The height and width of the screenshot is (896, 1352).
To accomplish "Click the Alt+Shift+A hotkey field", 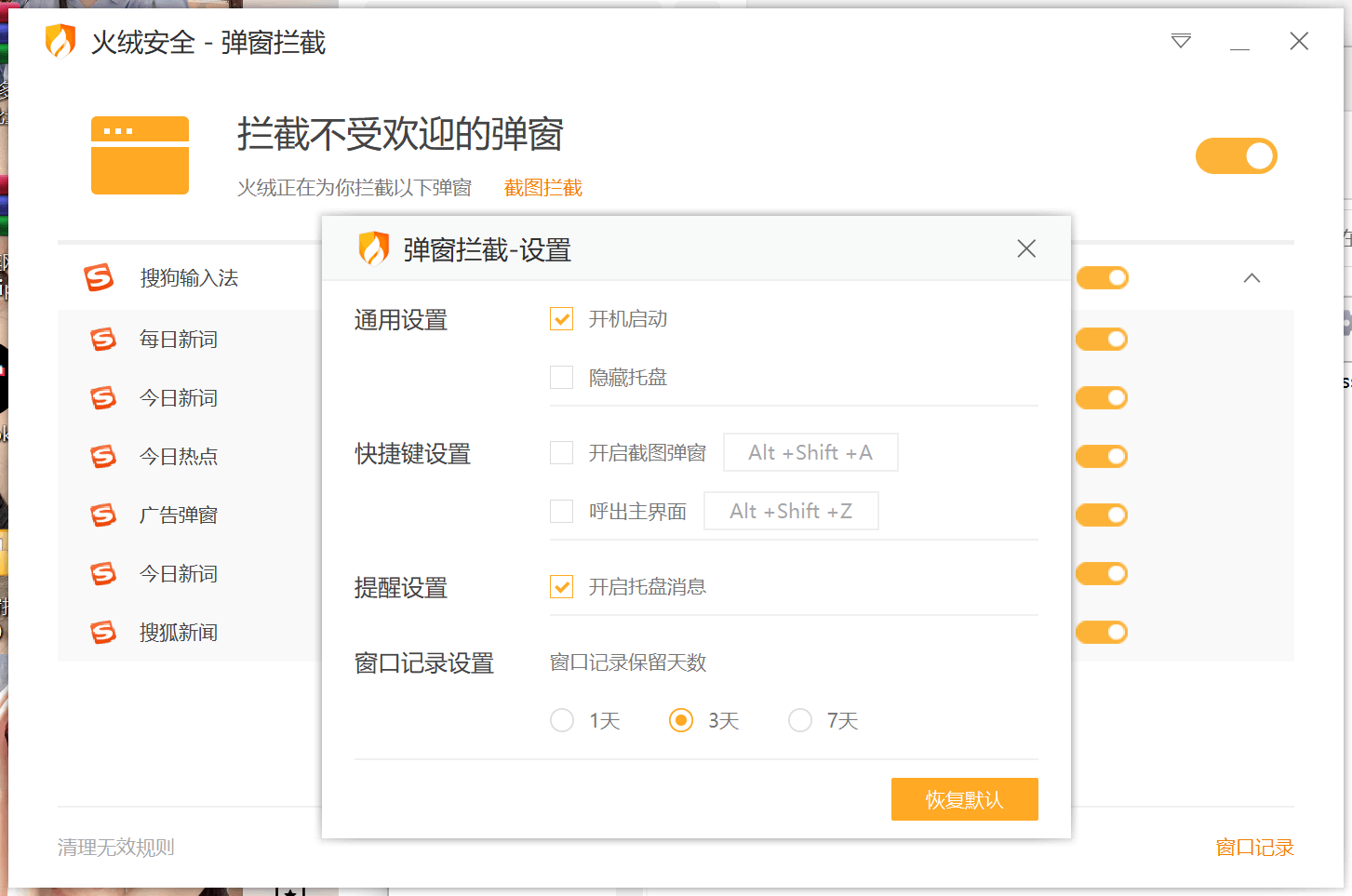I will [810, 452].
